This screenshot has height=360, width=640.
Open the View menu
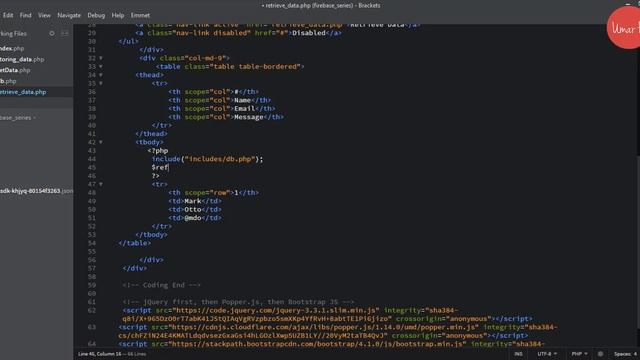[44, 15]
